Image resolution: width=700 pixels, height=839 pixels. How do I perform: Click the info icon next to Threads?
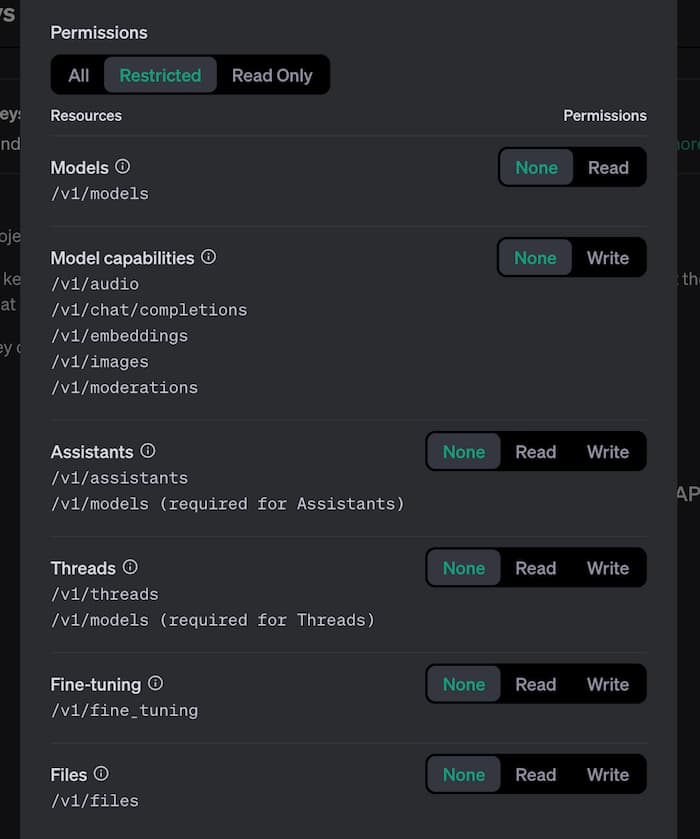[130, 567]
